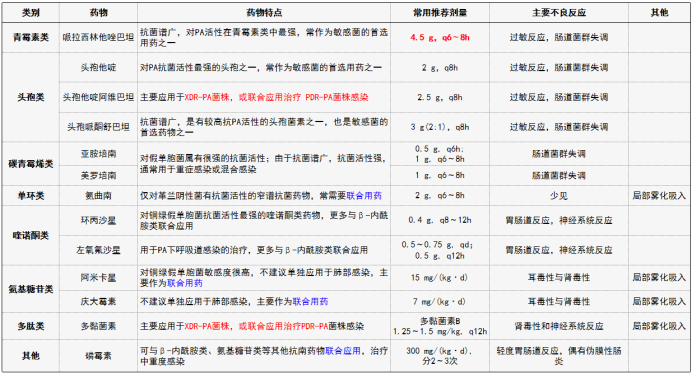The height and width of the screenshot is (375, 692).
Task: Select dose cell 3 g(2:1), q8h
Action: click(440, 127)
